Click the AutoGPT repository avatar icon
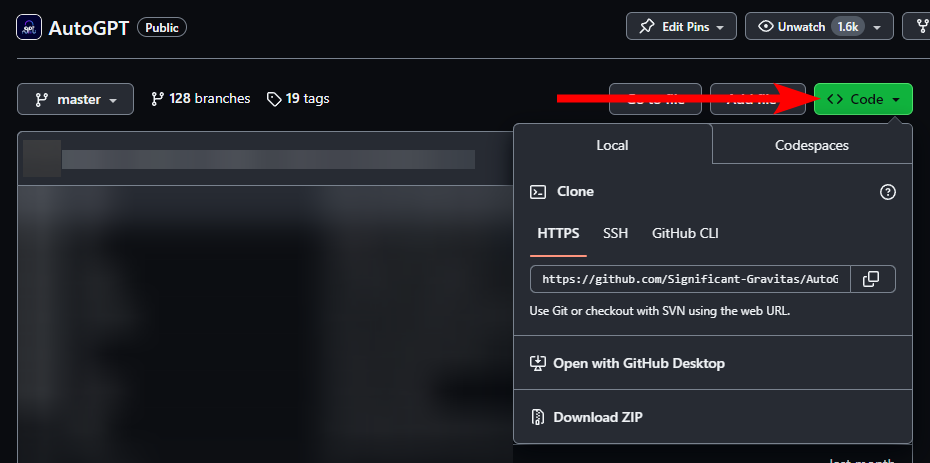Image resolution: width=930 pixels, height=463 pixels. click(x=29, y=27)
